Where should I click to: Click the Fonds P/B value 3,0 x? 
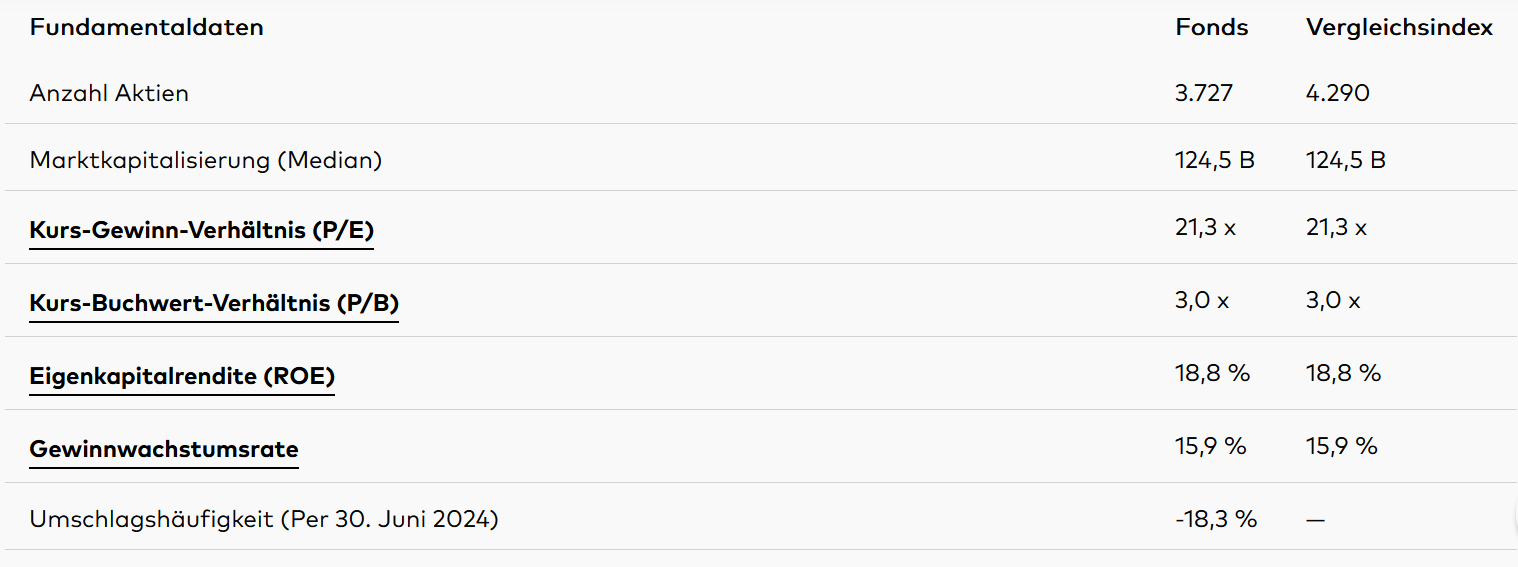(x=1202, y=300)
